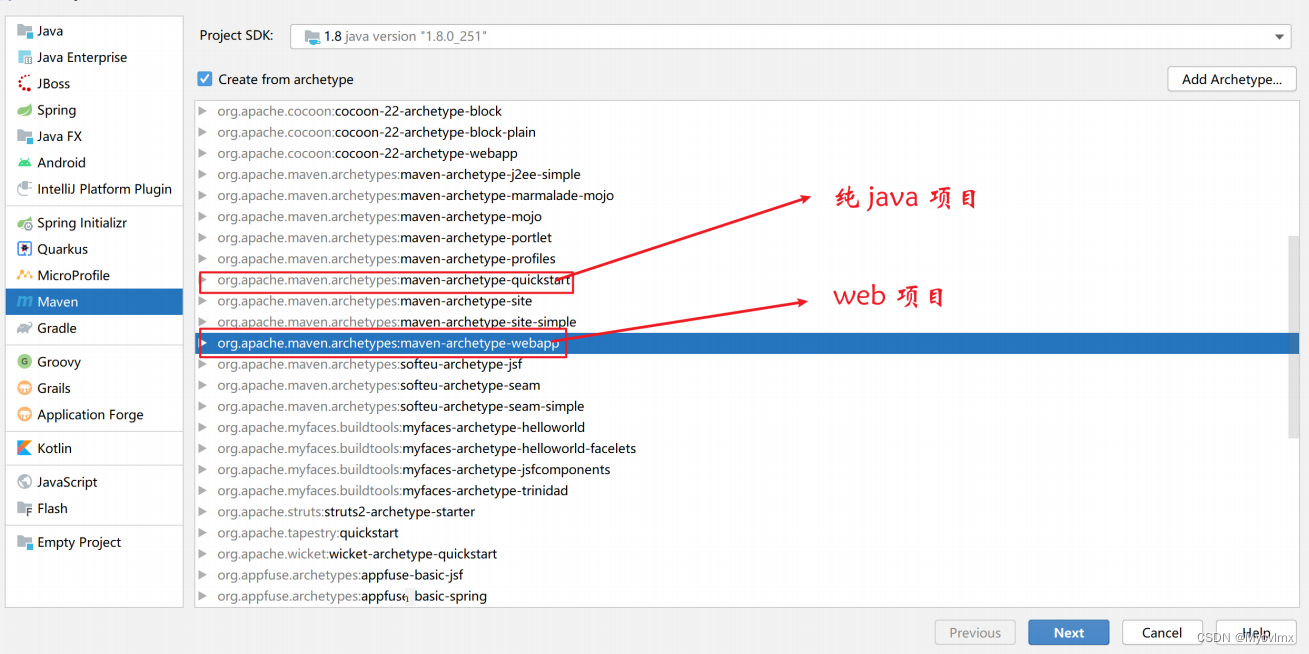Click the Quarkus icon
The image size is (1309, 654).
coord(25,249)
